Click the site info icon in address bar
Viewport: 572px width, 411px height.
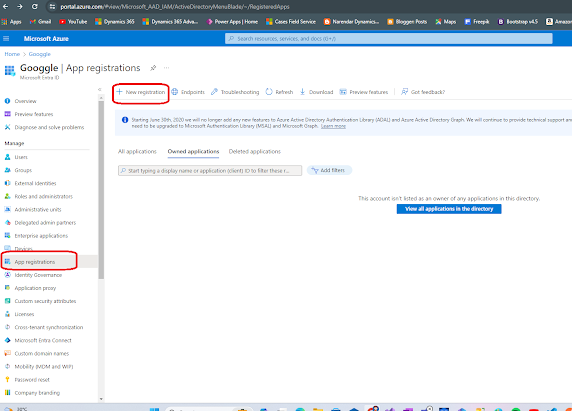52,7
